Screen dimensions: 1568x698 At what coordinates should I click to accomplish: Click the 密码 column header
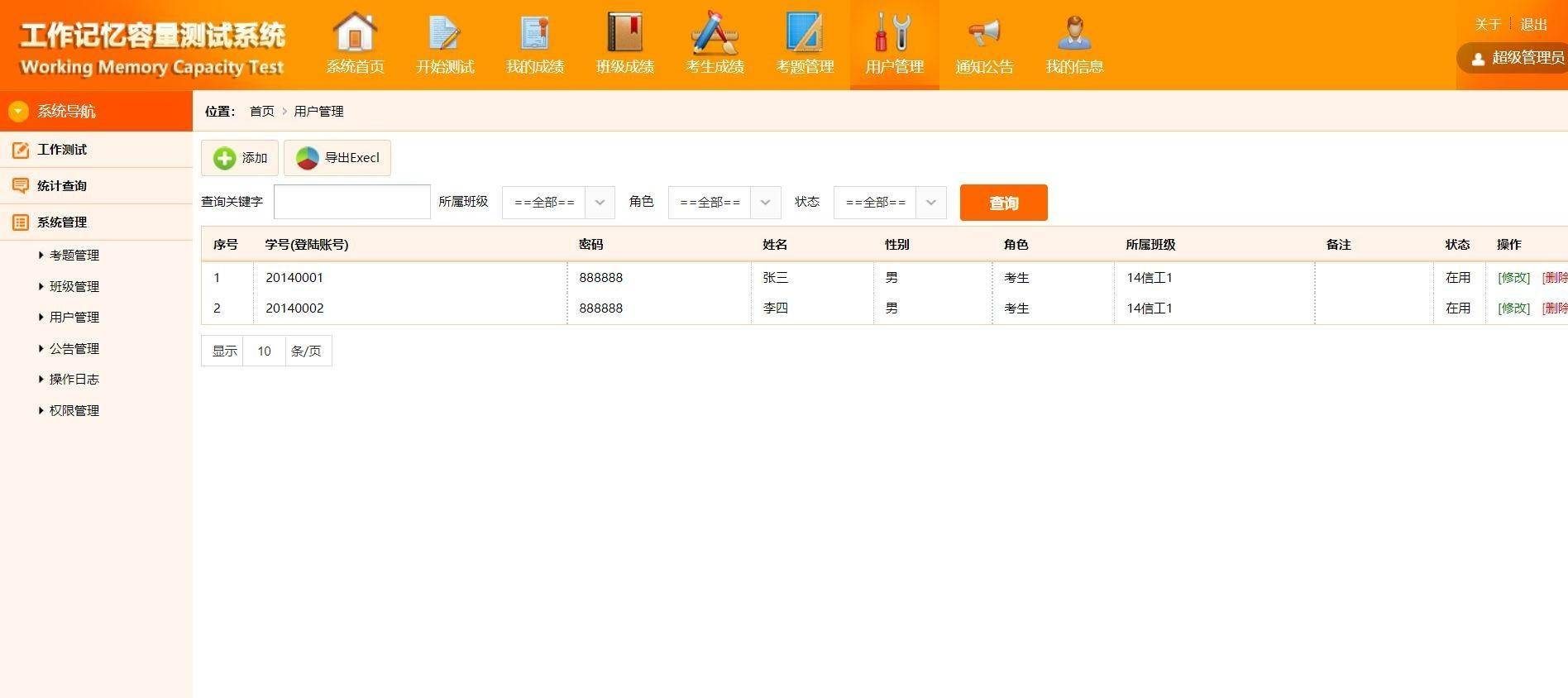(590, 245)
